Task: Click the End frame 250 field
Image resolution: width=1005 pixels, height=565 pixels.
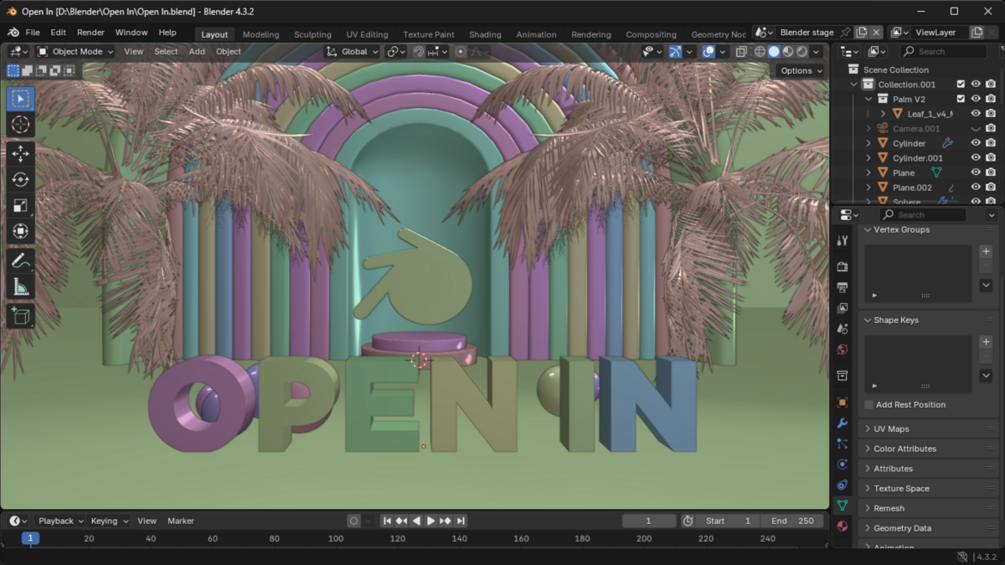Action: 792,521
